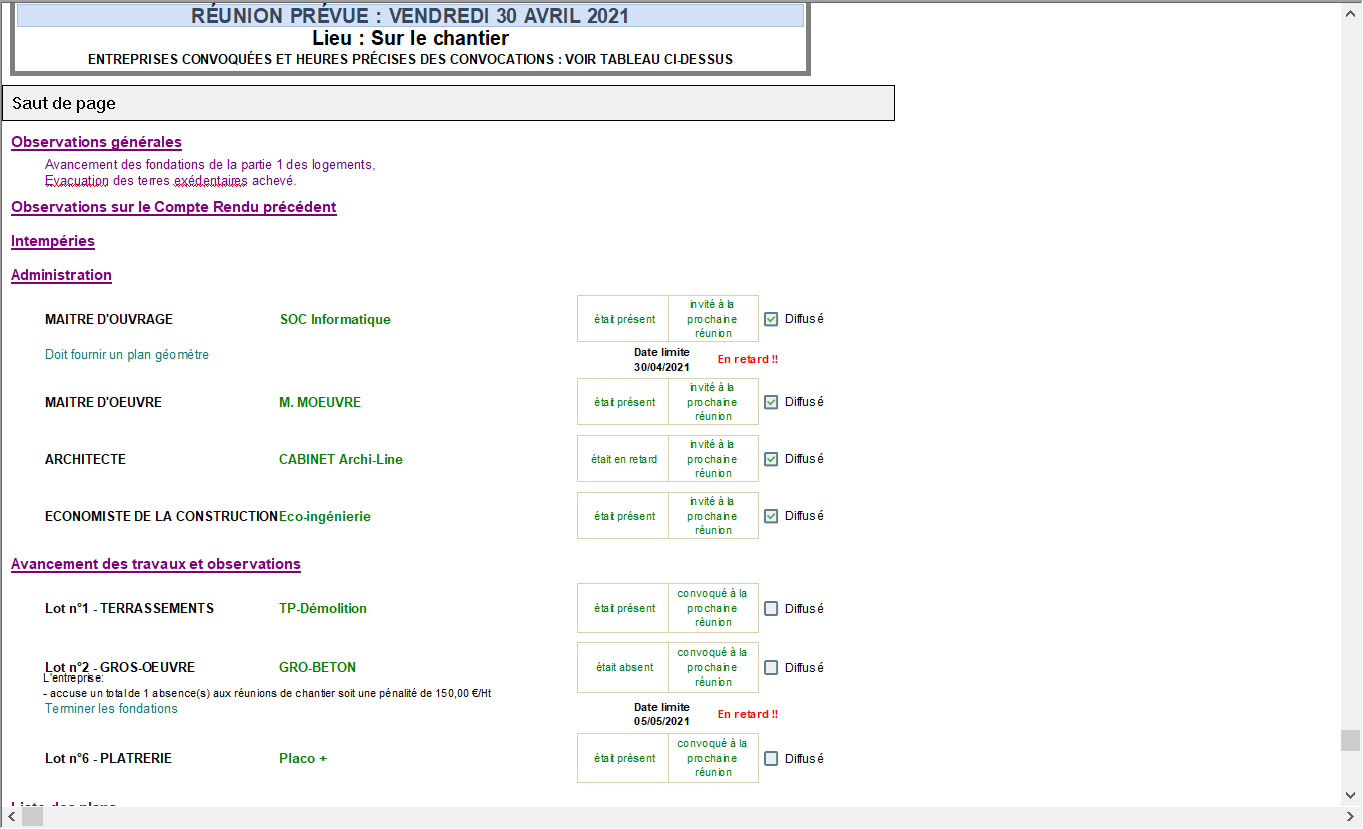The image size is (1363, 829).
Task: Open Avancement des travaux et observations
Action: point(156,564)
